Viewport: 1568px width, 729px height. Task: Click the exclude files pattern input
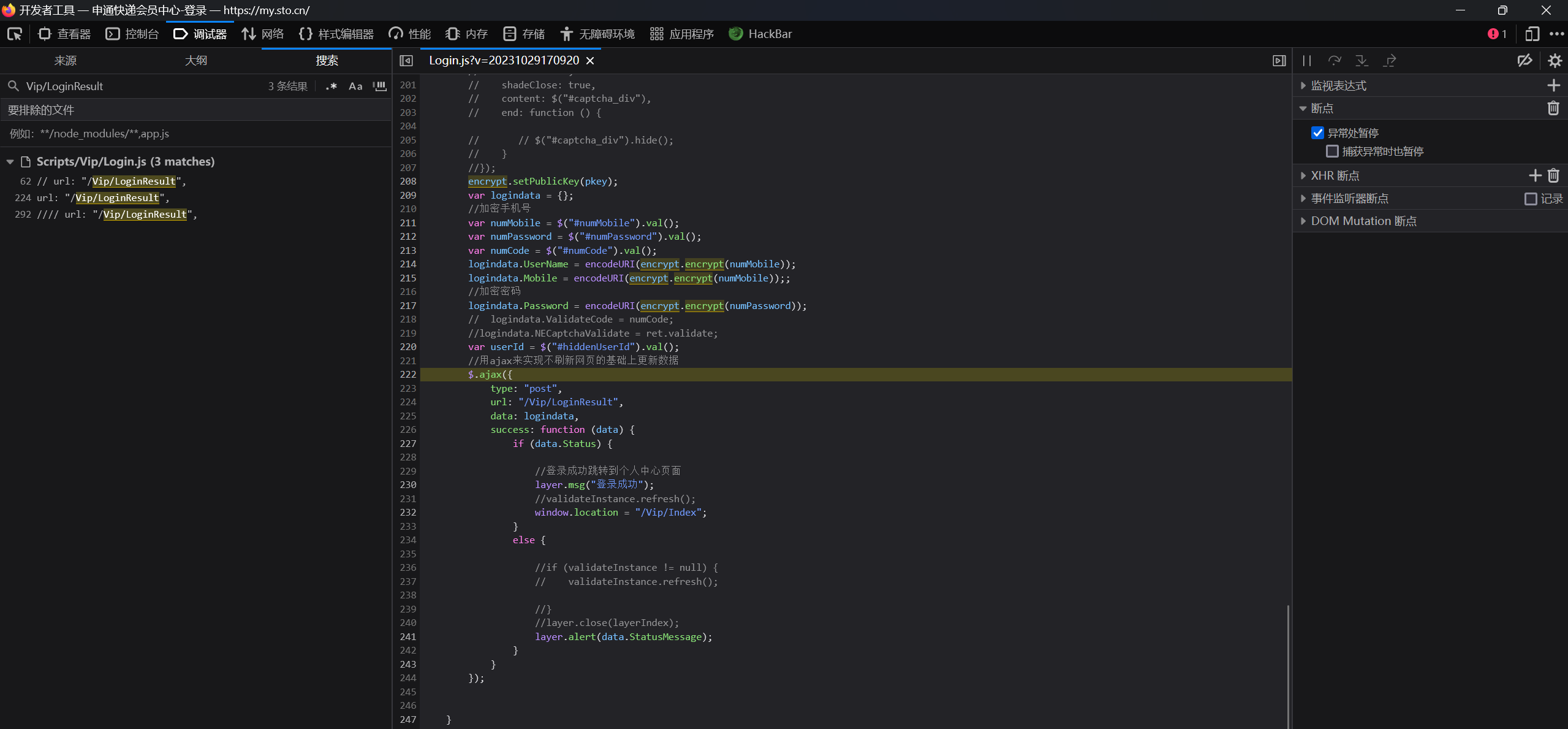(x=196, y=134)
